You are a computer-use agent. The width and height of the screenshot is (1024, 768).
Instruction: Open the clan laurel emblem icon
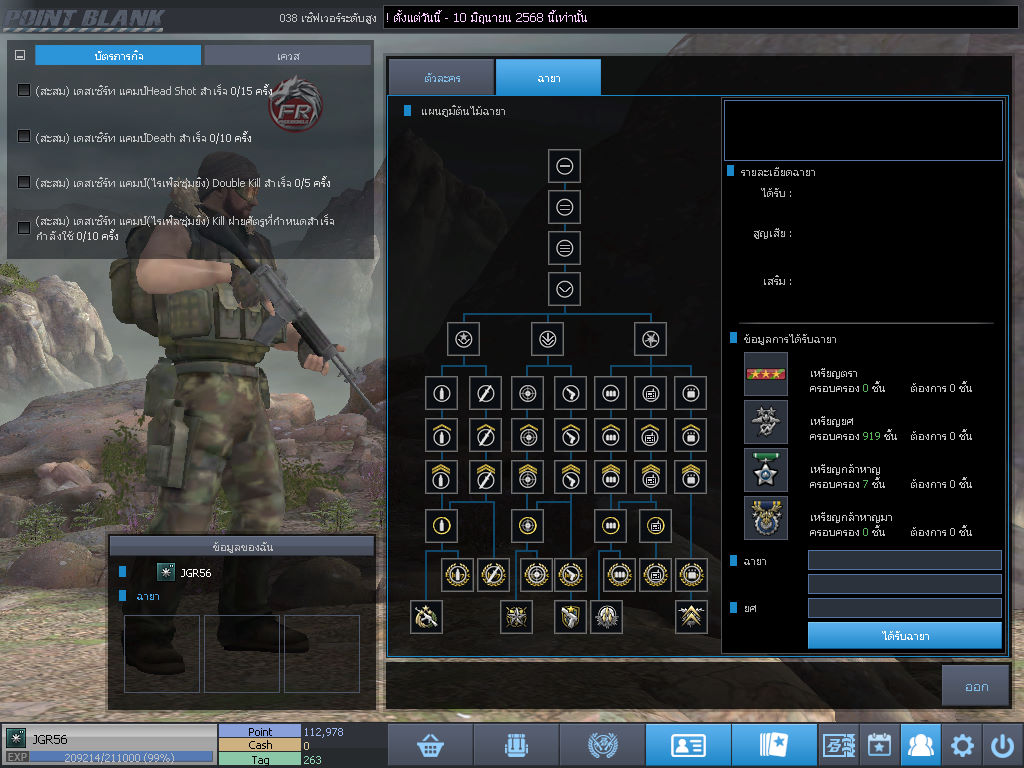(602, 744)
